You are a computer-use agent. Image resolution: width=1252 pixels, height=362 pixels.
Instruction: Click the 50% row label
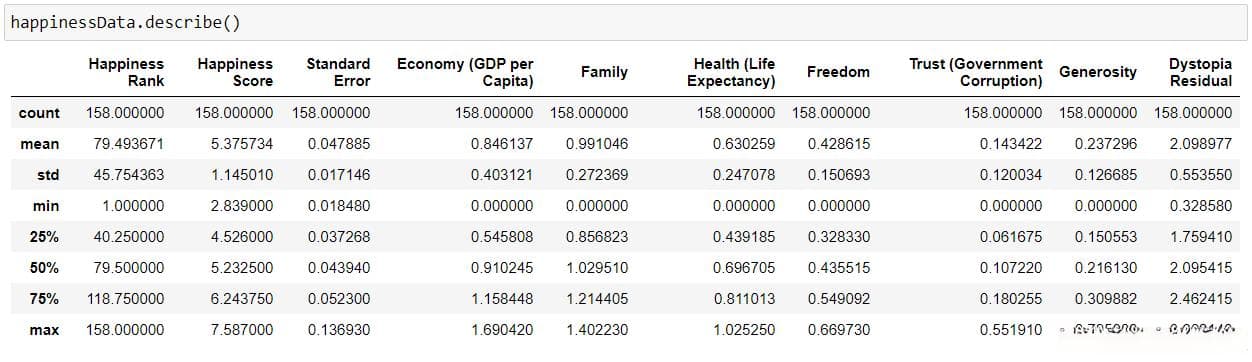pyautogui.click(x=45, y=268)
